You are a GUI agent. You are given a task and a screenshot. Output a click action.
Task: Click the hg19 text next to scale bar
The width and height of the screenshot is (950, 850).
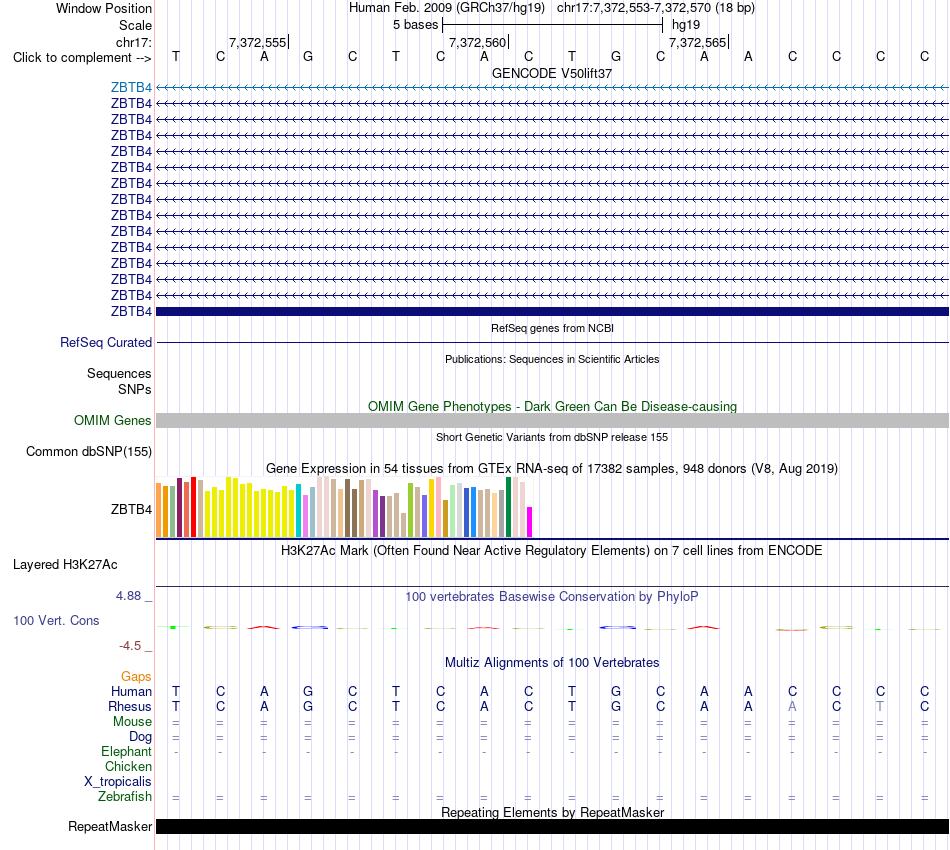686,25
